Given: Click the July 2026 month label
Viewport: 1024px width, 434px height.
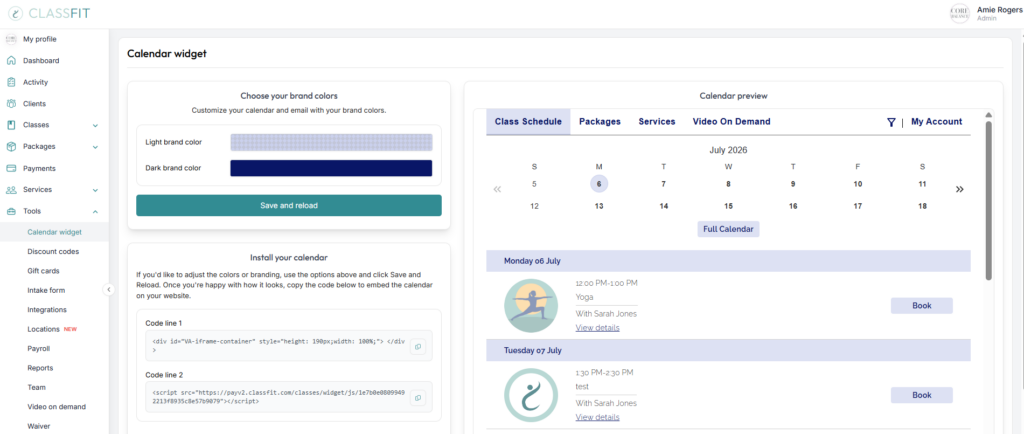Looking at the screenshot, I should pyautogui.click(x=728, y=150).
